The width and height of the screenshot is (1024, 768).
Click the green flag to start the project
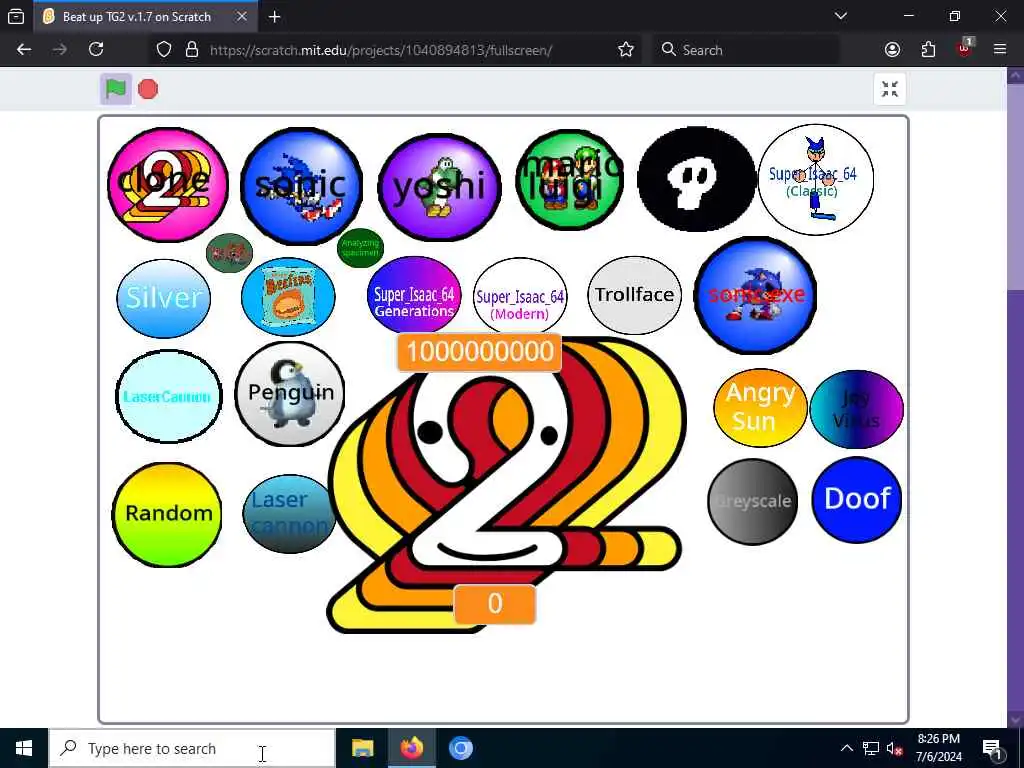point(116,89)
